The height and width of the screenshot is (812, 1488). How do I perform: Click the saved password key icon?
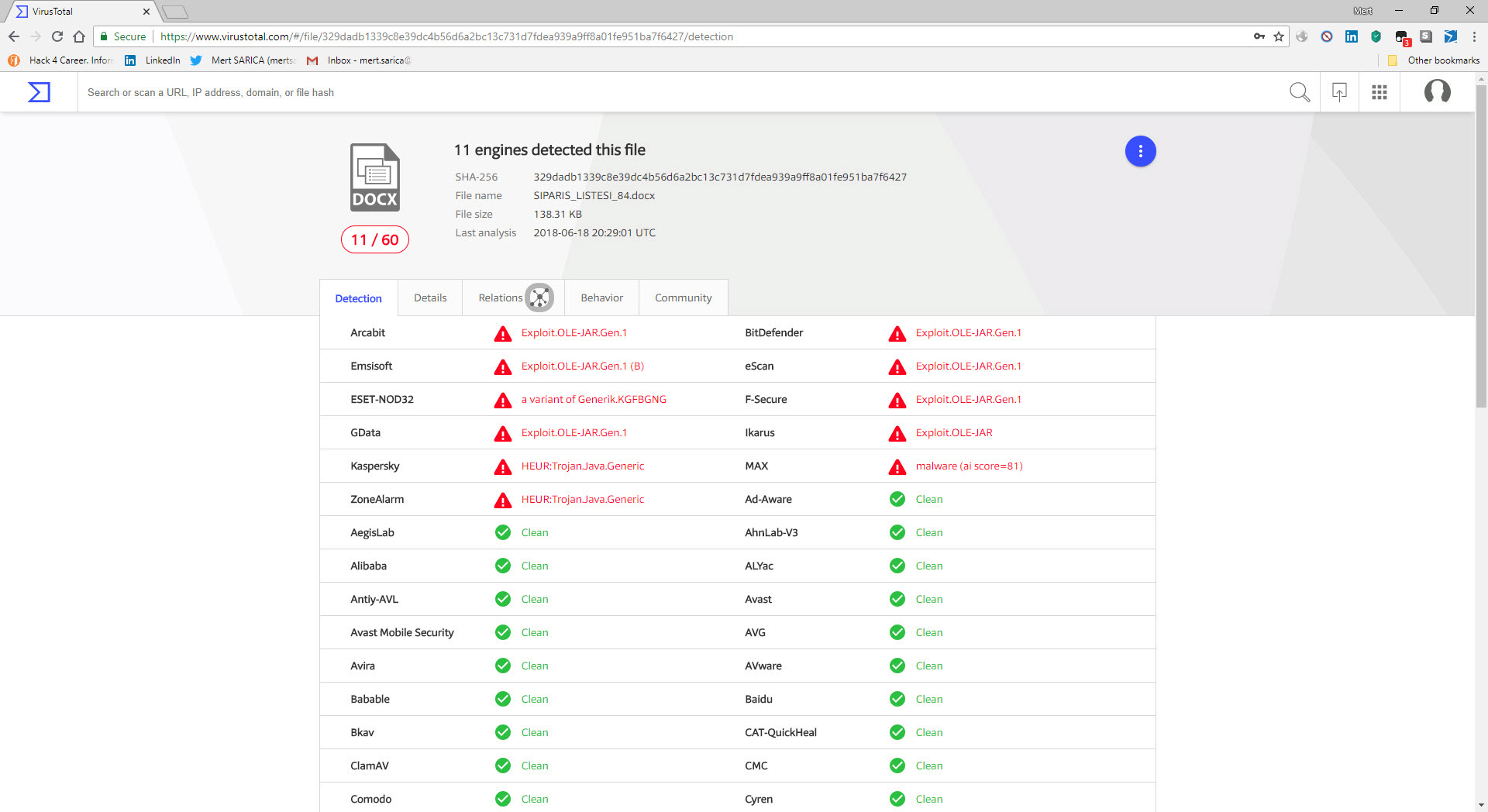point(1259,36)
